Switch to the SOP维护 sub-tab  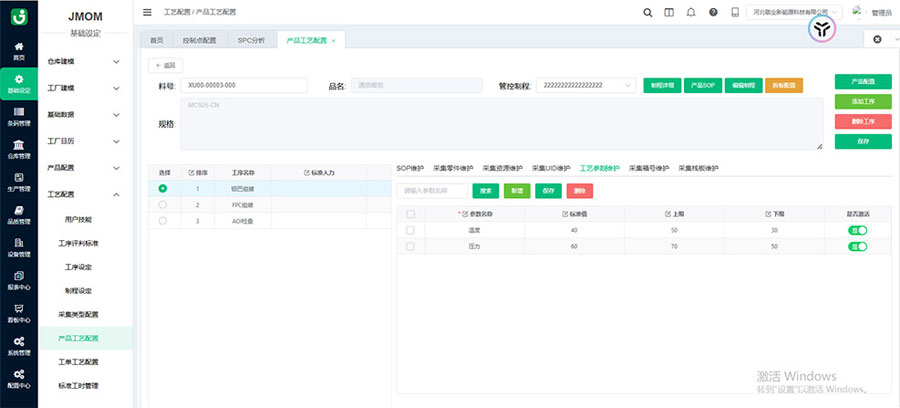411,168
